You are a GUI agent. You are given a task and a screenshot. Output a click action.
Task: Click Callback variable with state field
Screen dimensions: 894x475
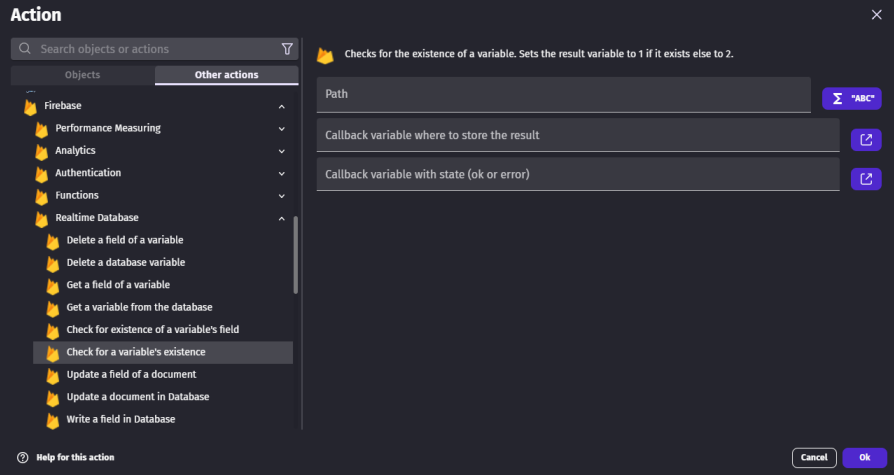pyautogui.click(x=578, y=174)
